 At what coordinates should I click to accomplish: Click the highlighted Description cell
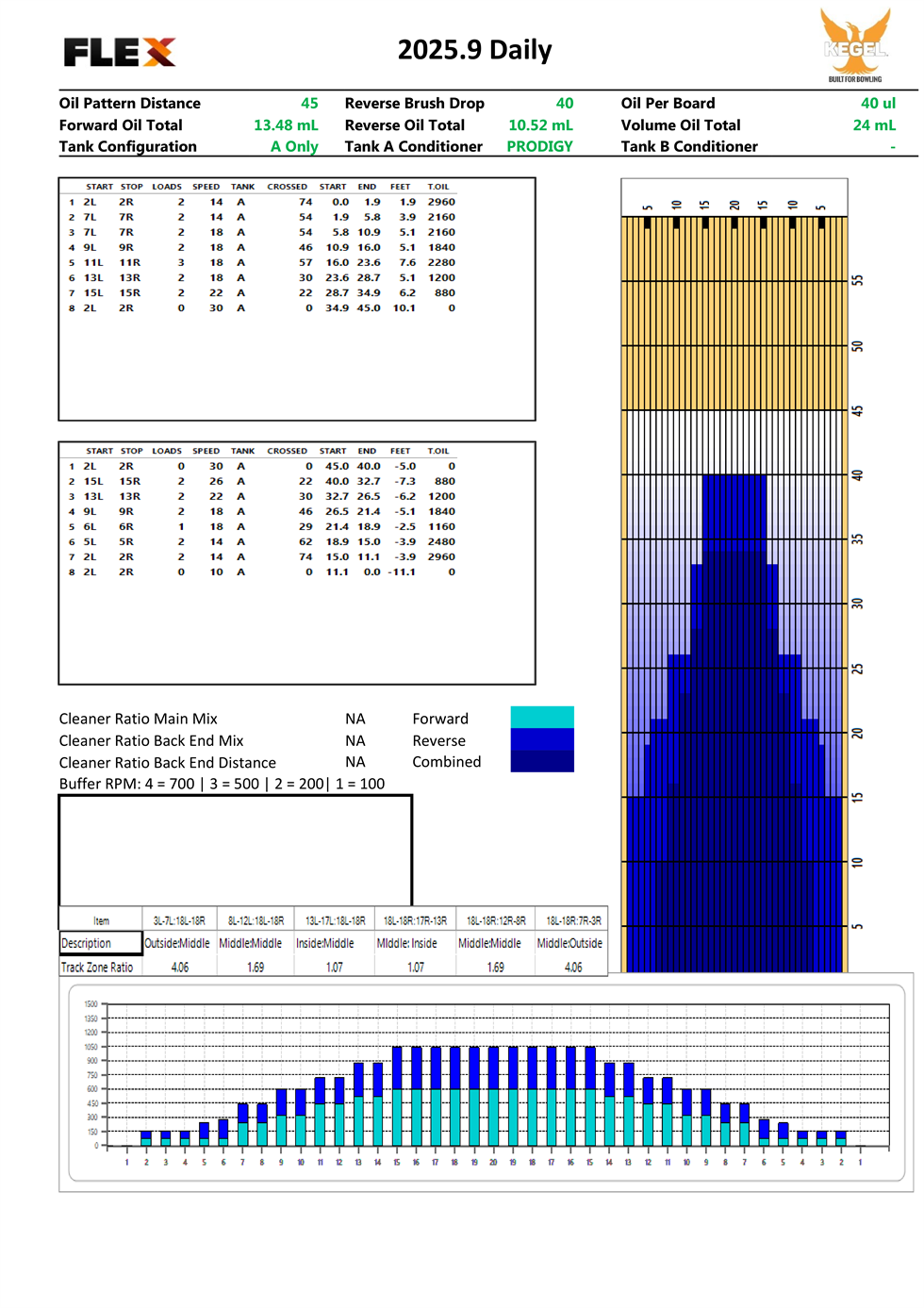100,943
